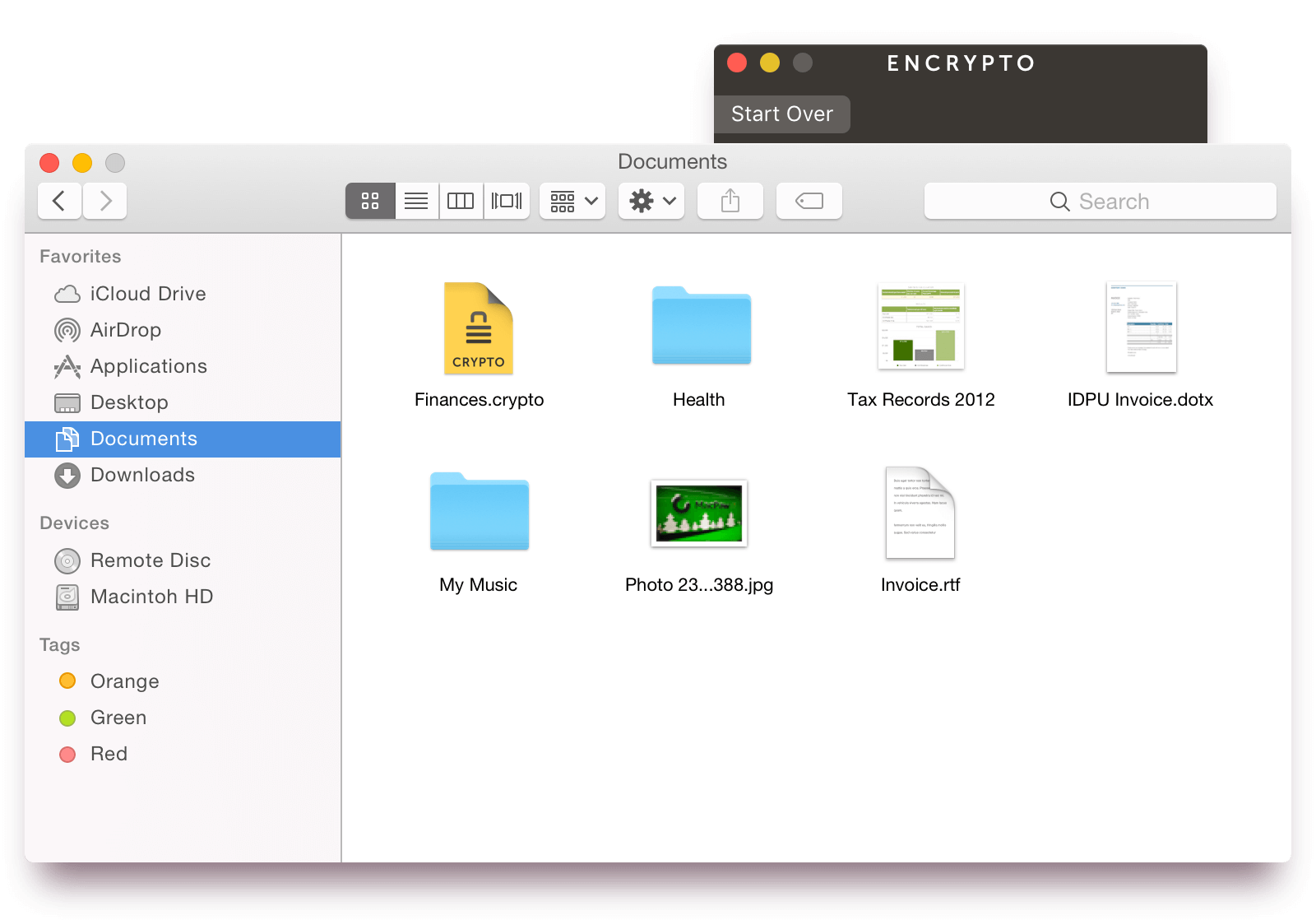
Task: Open the action gear menu
Action: click(651, 201)
